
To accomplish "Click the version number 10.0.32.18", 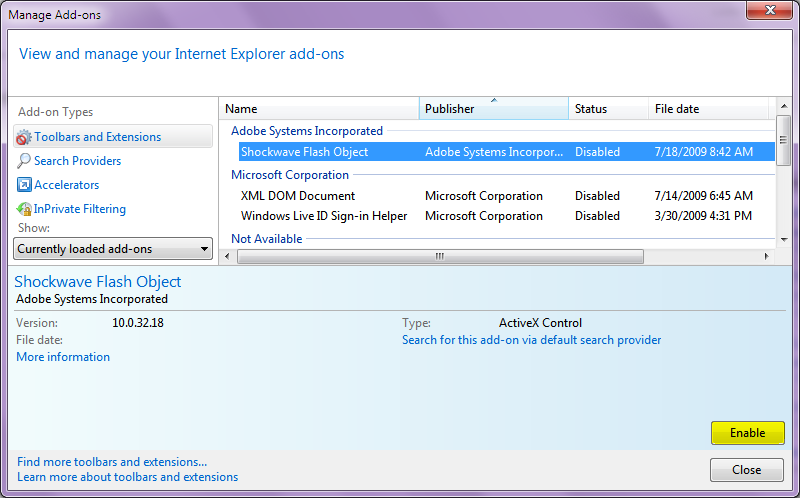I will point(138,323).
